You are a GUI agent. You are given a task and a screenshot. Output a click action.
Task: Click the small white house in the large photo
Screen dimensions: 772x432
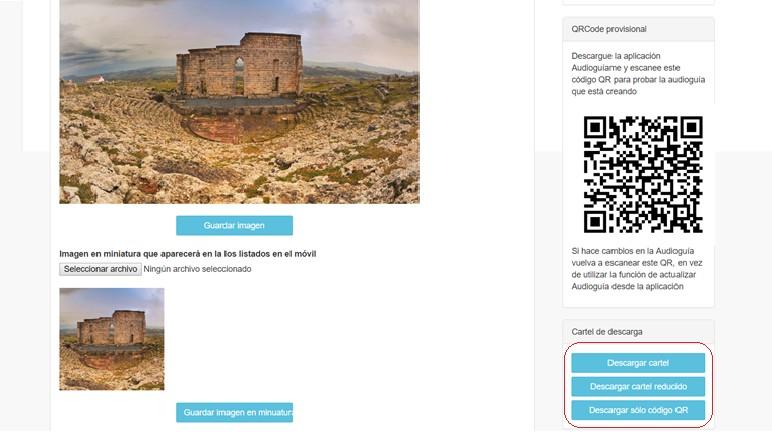click(95, 79)
